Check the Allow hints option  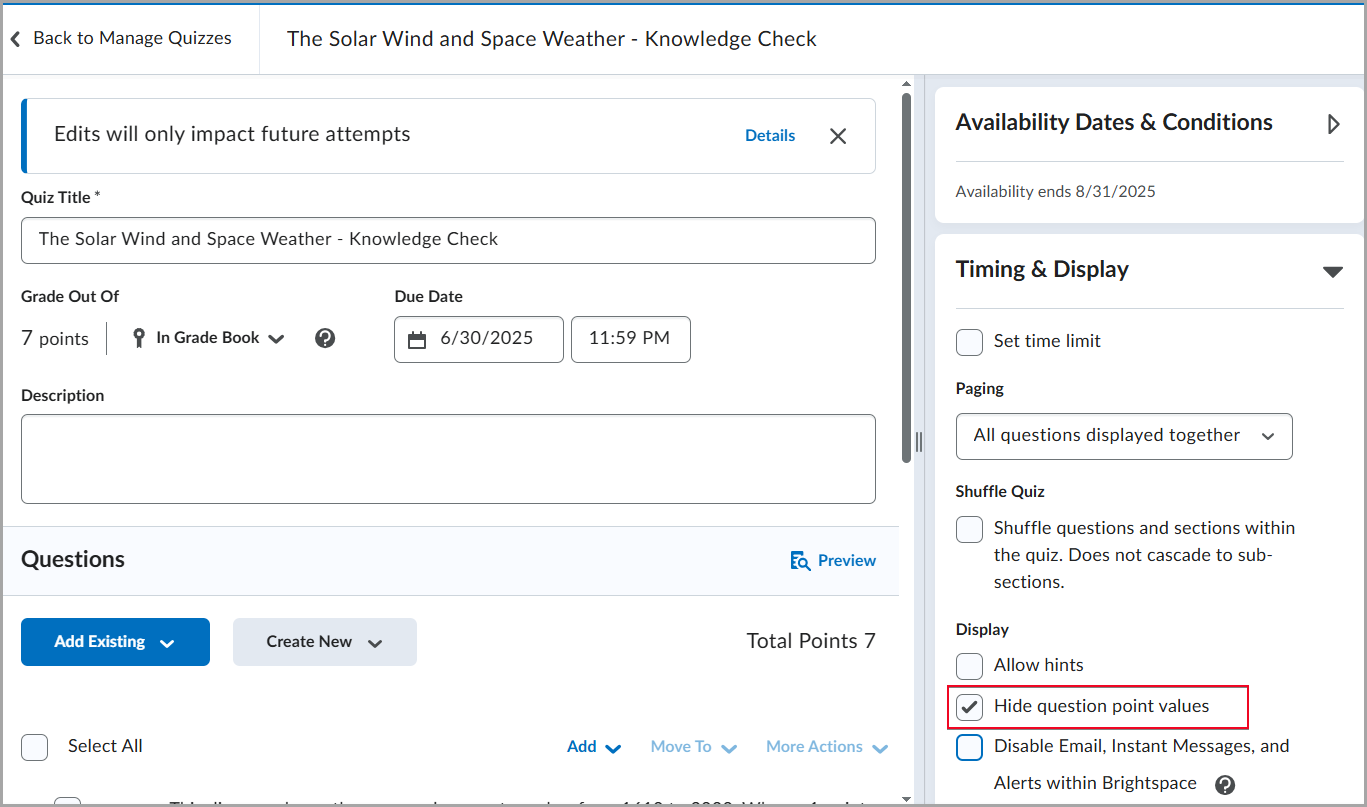(969, 666)
